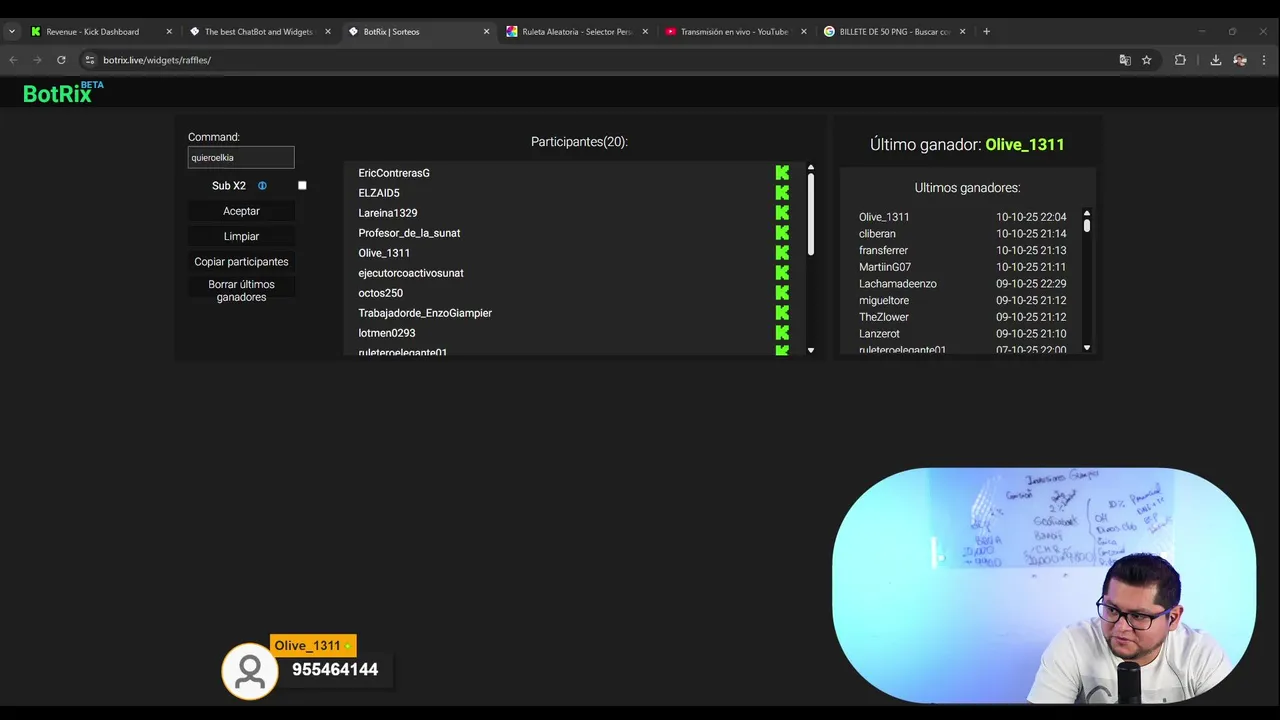Viewport: 1280px width, 720px height.
Task: Click past winner Lachamadeenzo
Action: [x=898, y=284]
